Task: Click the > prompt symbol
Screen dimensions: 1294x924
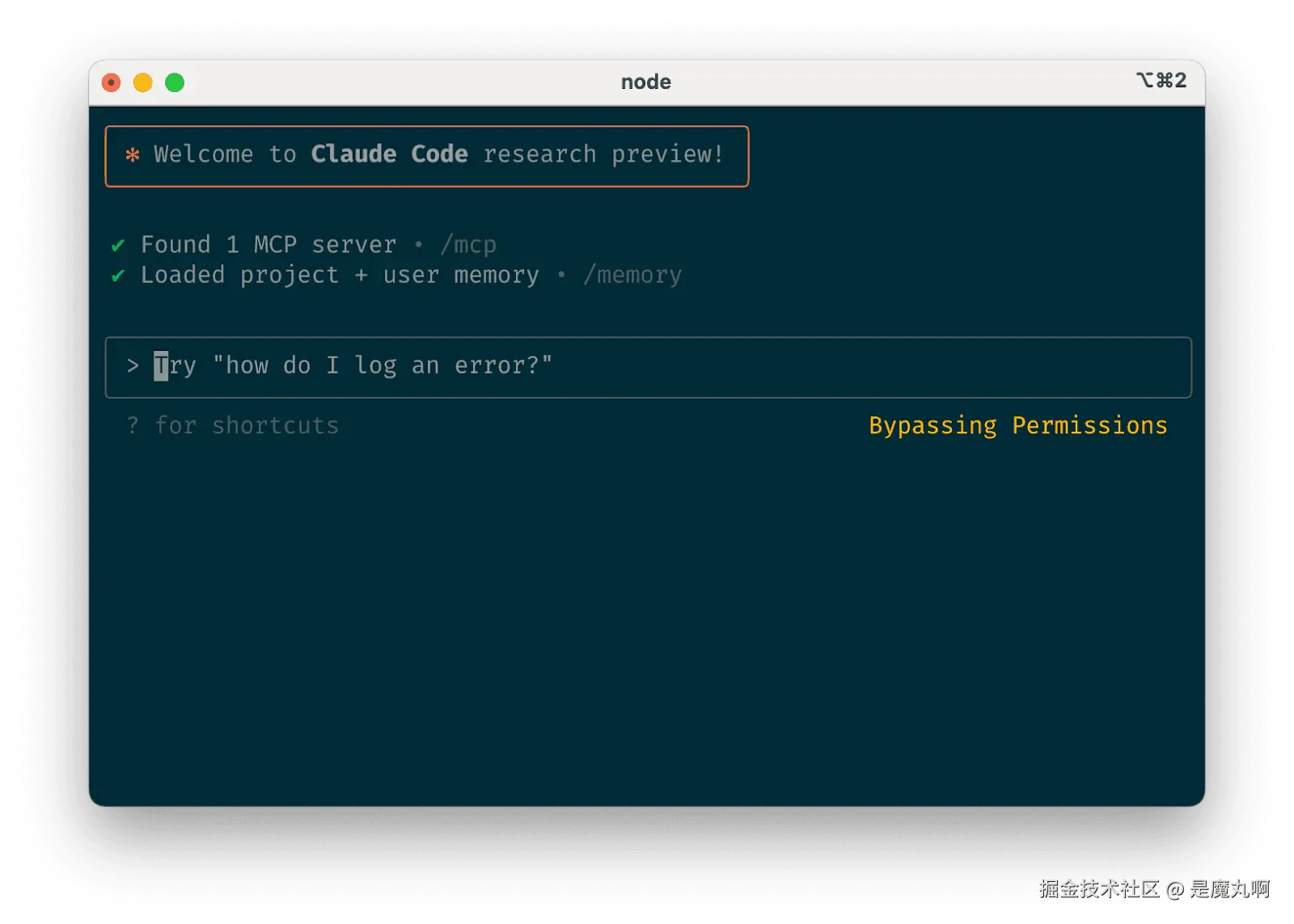Action: (x=133, y=366)
